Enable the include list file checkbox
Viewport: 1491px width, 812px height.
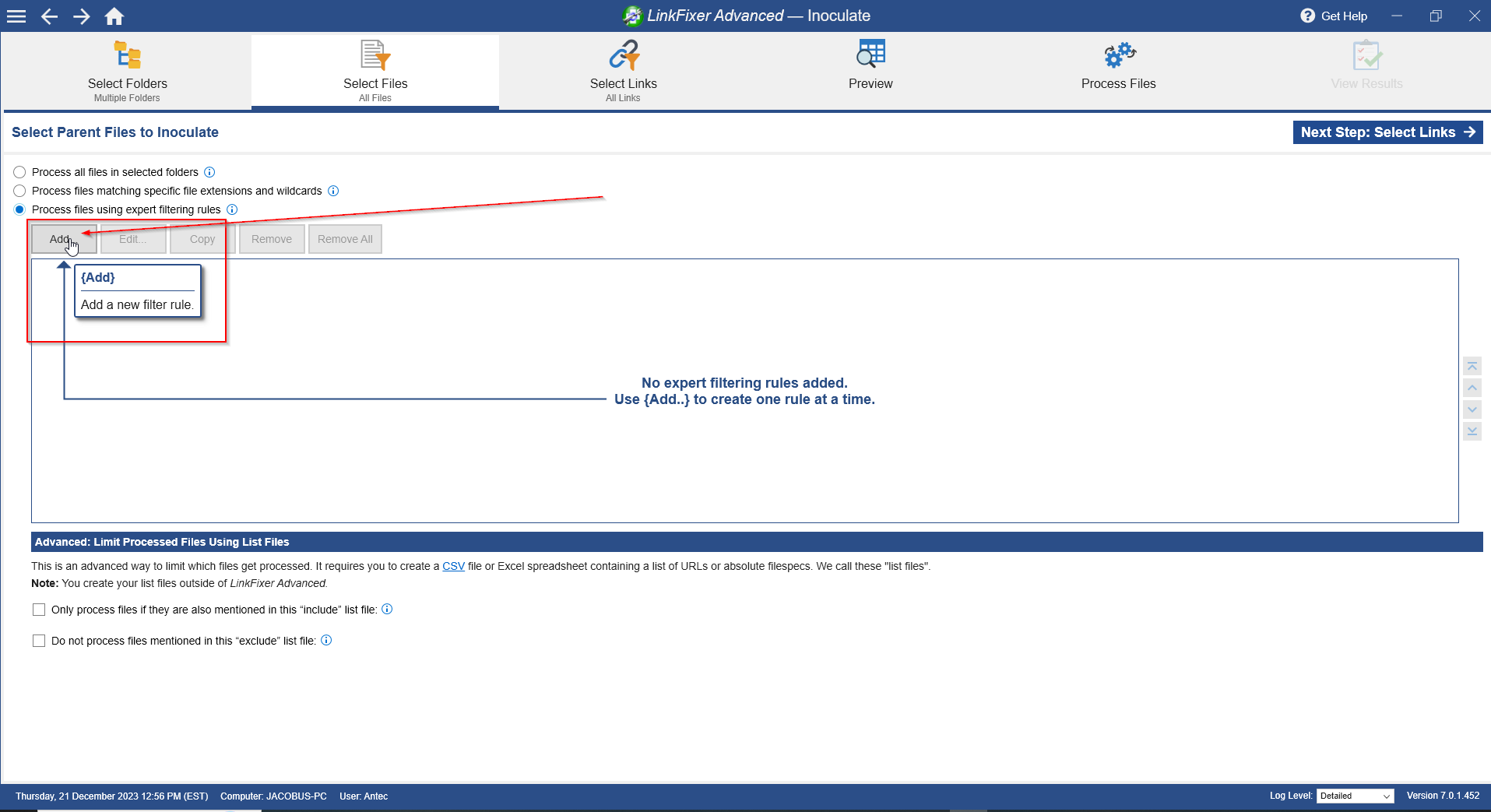(39, 610)
